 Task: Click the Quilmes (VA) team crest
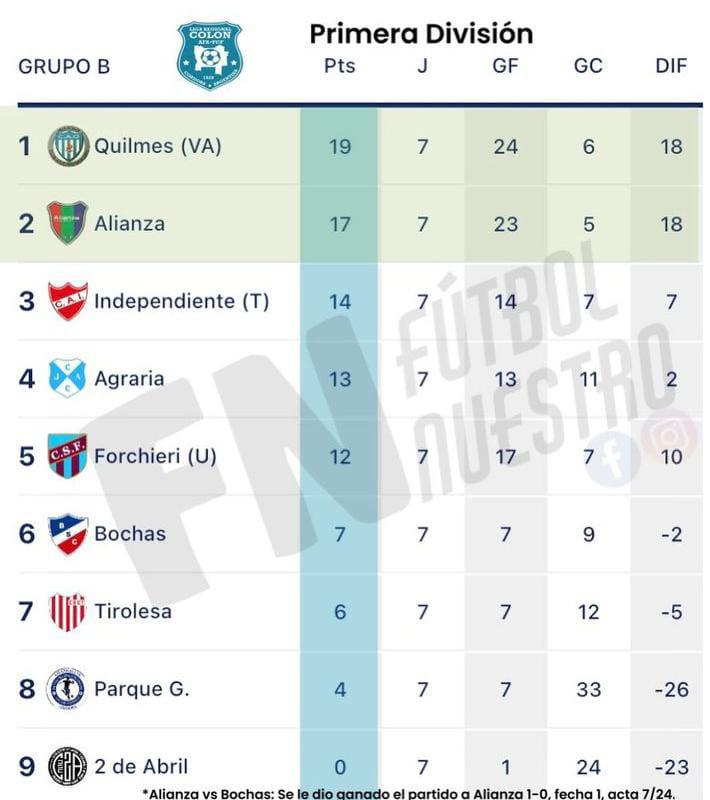(x=68, y=146)
